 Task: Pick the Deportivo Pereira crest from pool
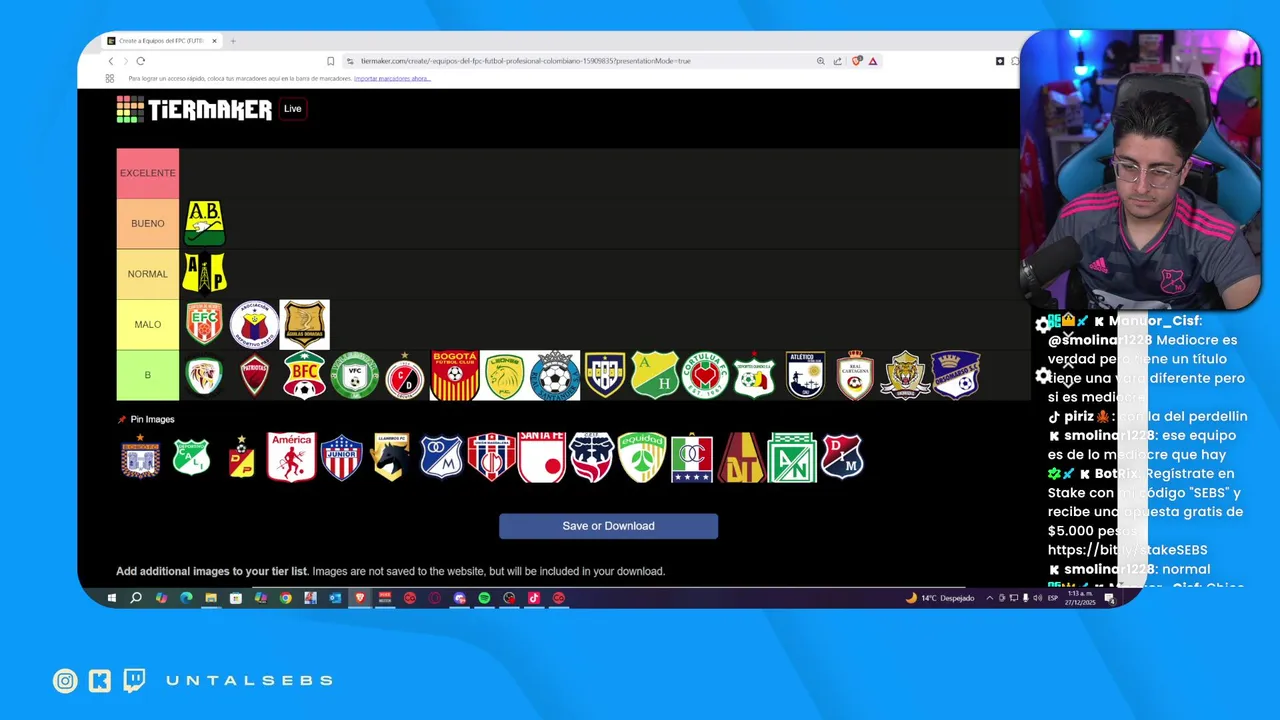[241, 457]
